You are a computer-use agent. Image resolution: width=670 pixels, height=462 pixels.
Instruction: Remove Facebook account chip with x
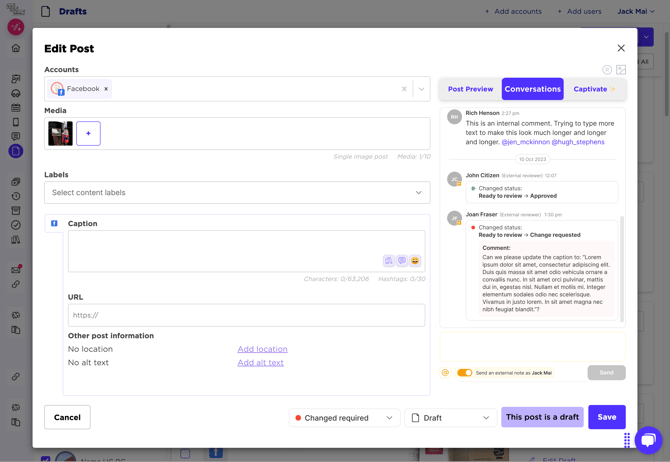tap(106, 89)
